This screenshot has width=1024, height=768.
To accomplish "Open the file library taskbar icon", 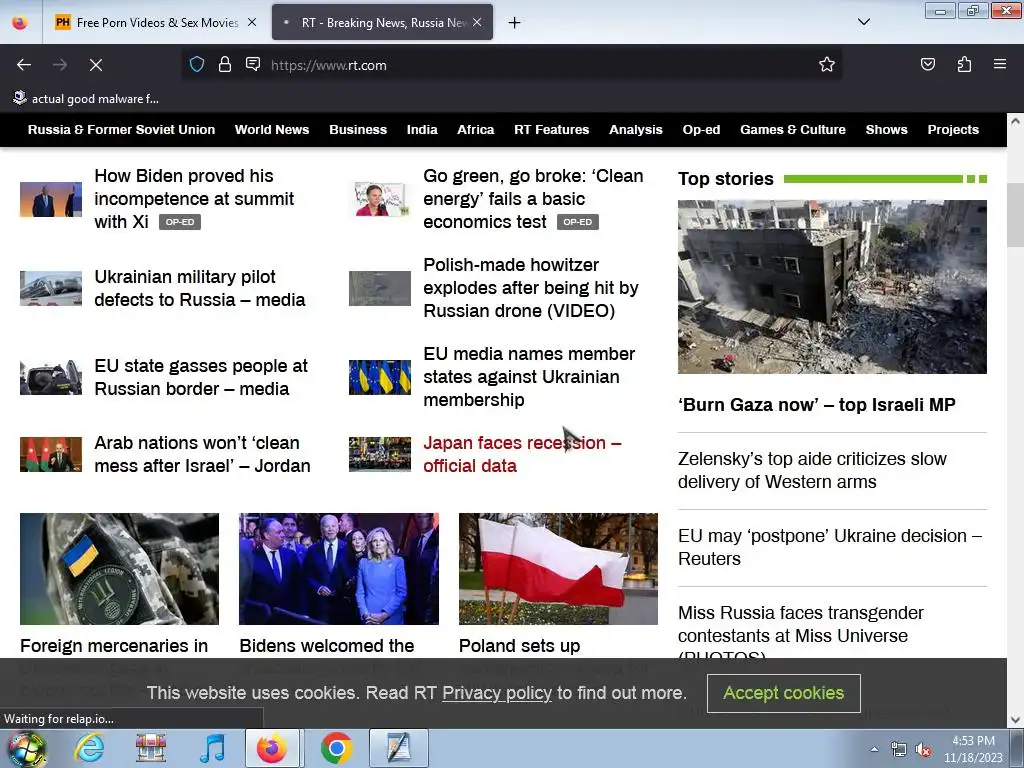I will click(150, 748).
